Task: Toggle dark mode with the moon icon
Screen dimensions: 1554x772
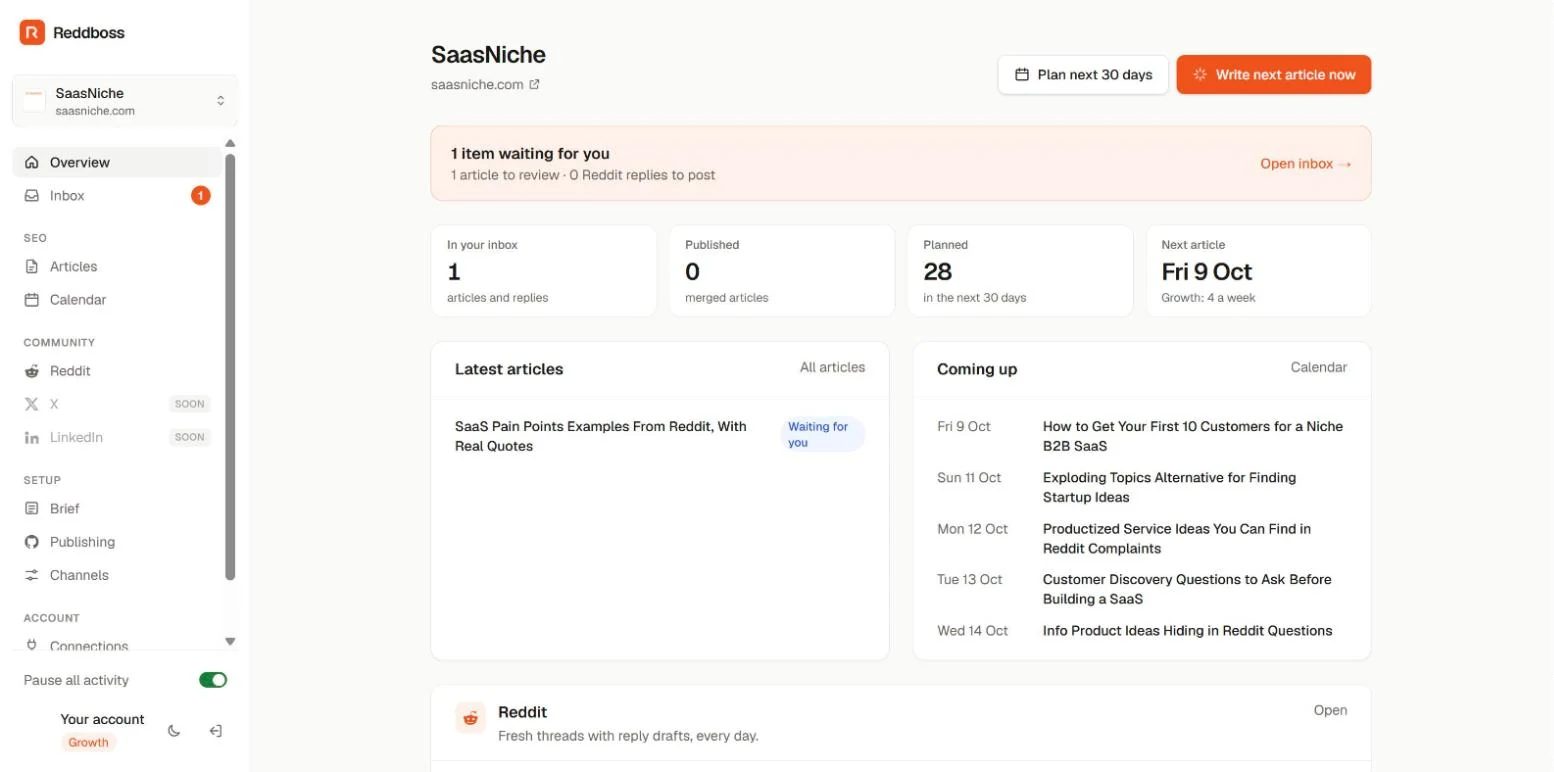Action: (x=174, y=731)
